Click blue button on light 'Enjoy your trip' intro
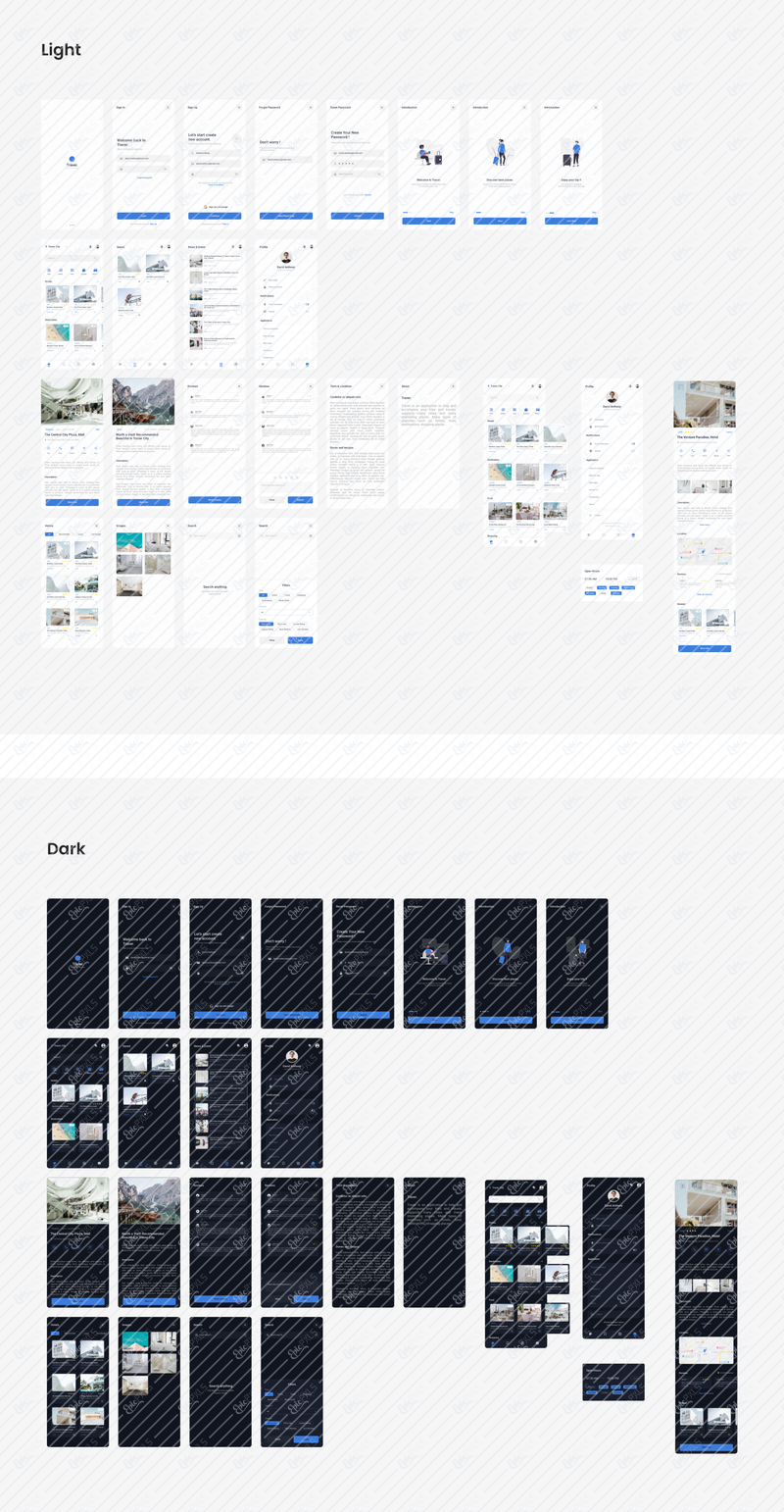 [x=571, y=222]
